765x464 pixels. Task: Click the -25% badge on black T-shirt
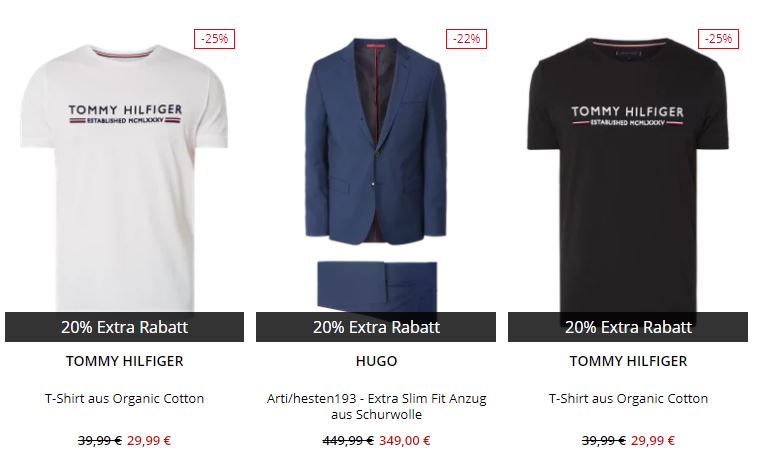point(718,39)
